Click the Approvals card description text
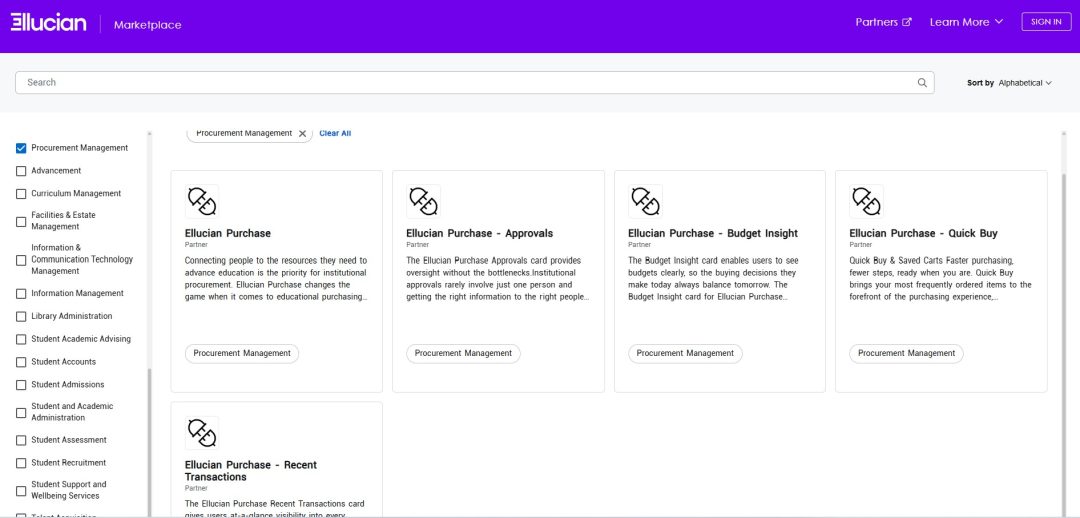Screen dimensions: 1080x518 tap(497, 279)
